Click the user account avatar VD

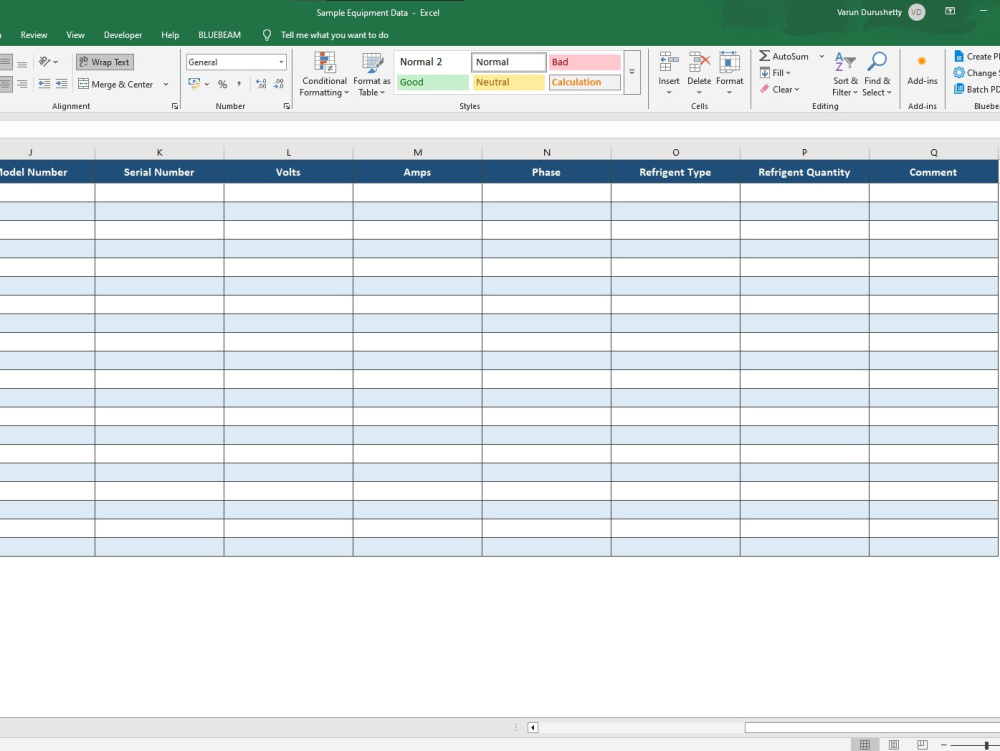(916, 12)
